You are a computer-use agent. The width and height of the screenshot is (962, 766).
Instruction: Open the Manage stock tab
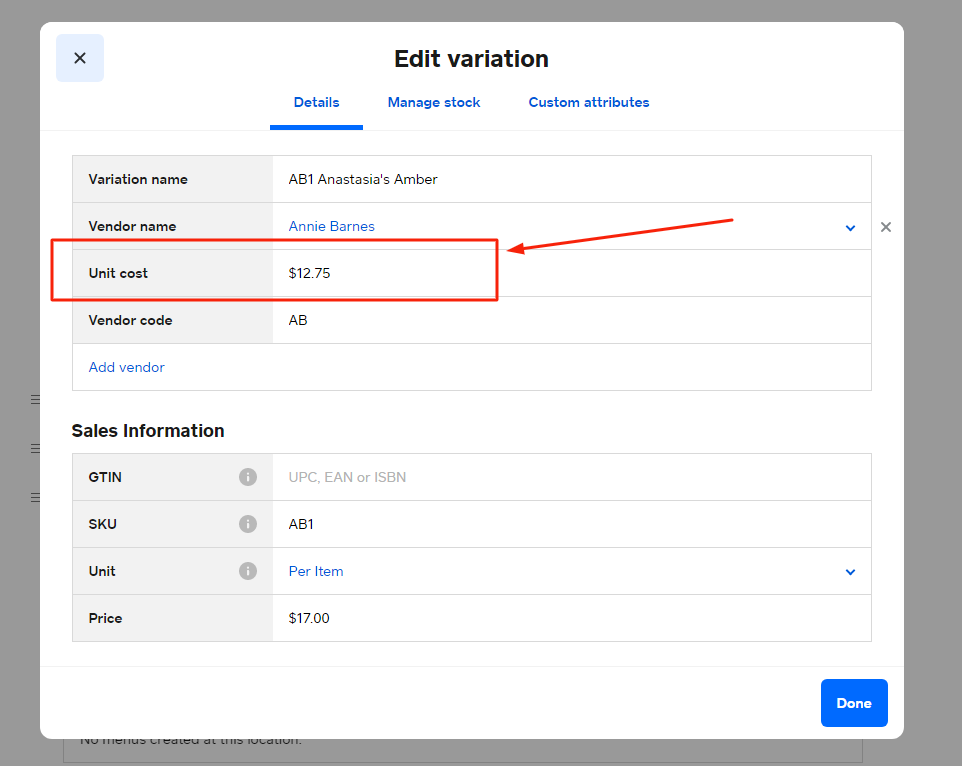tap(434, 102)
